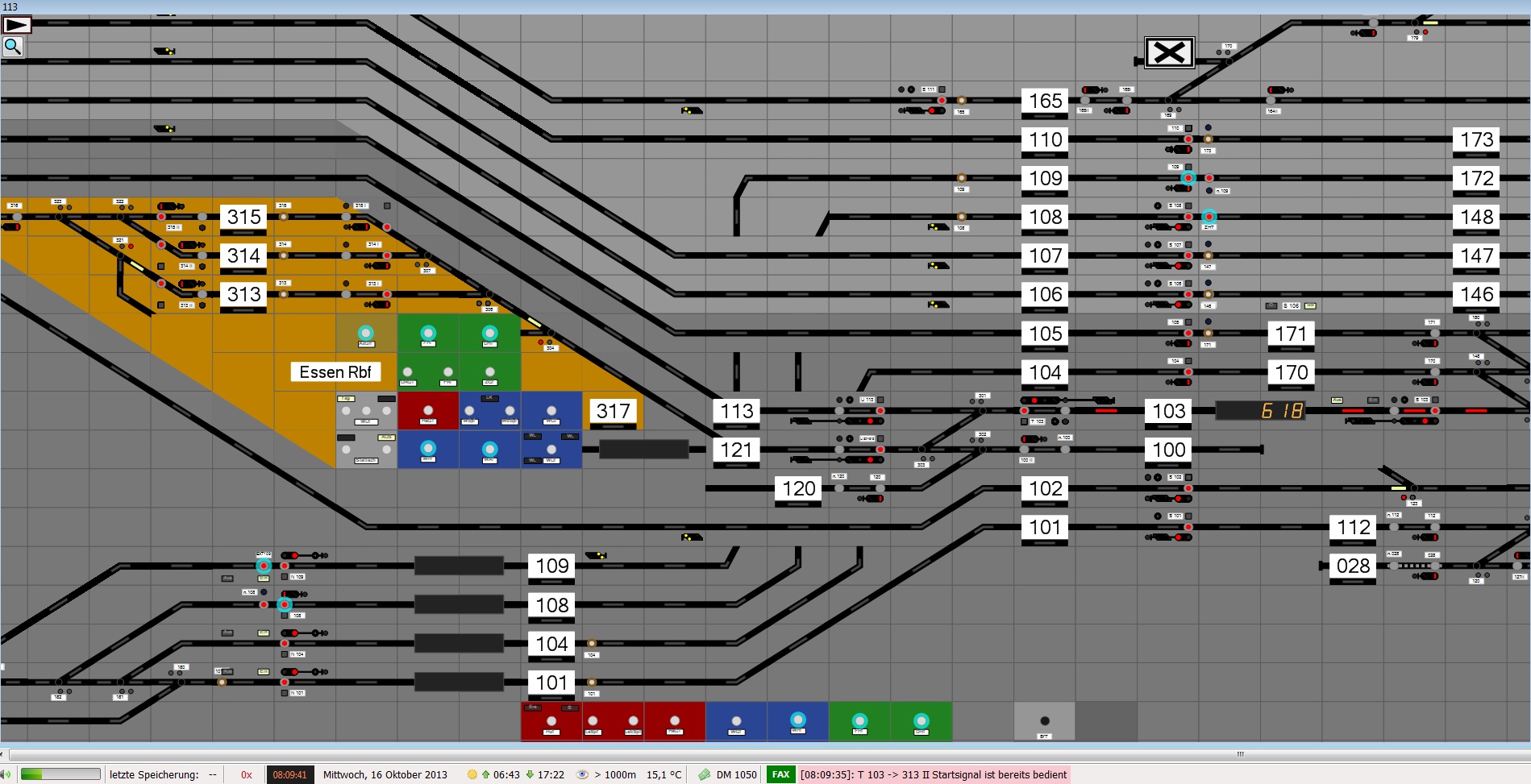Click the horizontal scrollbar grip below the track diagram

[1241, 754]
